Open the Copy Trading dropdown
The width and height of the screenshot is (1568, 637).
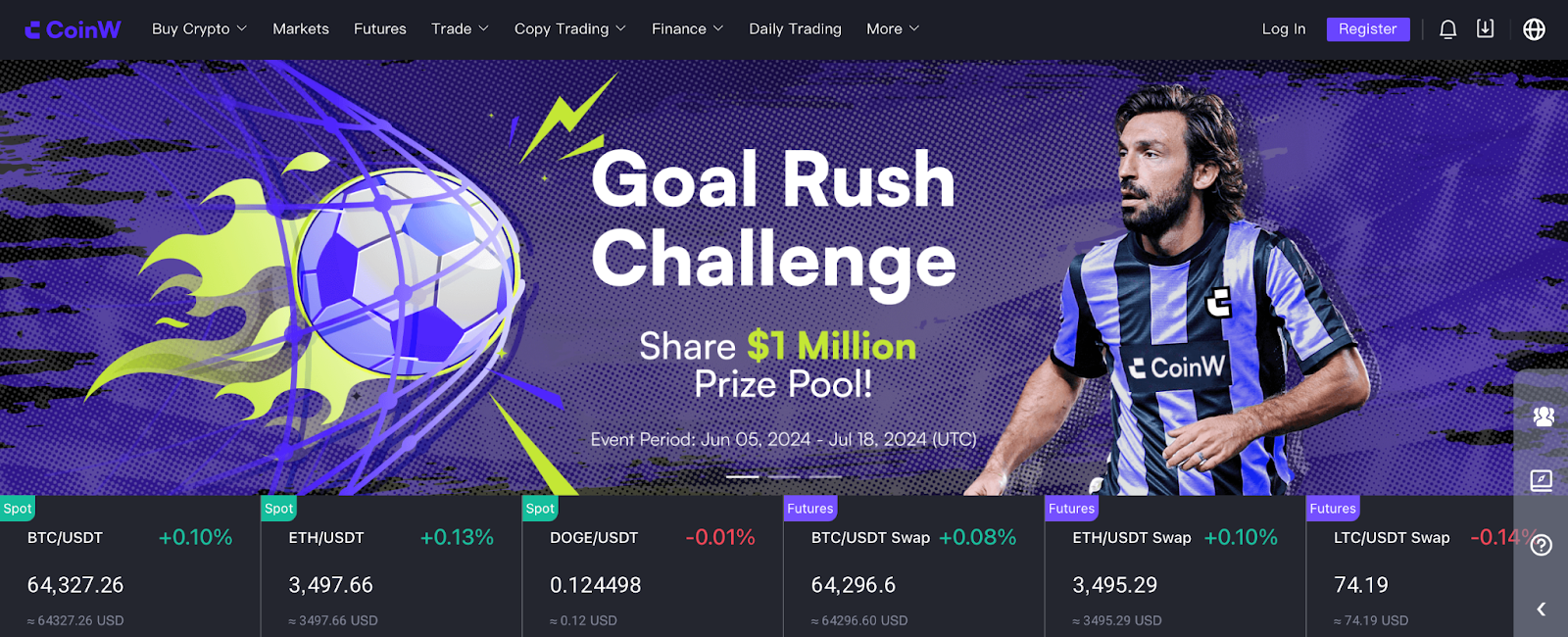[x=569, y=29]
